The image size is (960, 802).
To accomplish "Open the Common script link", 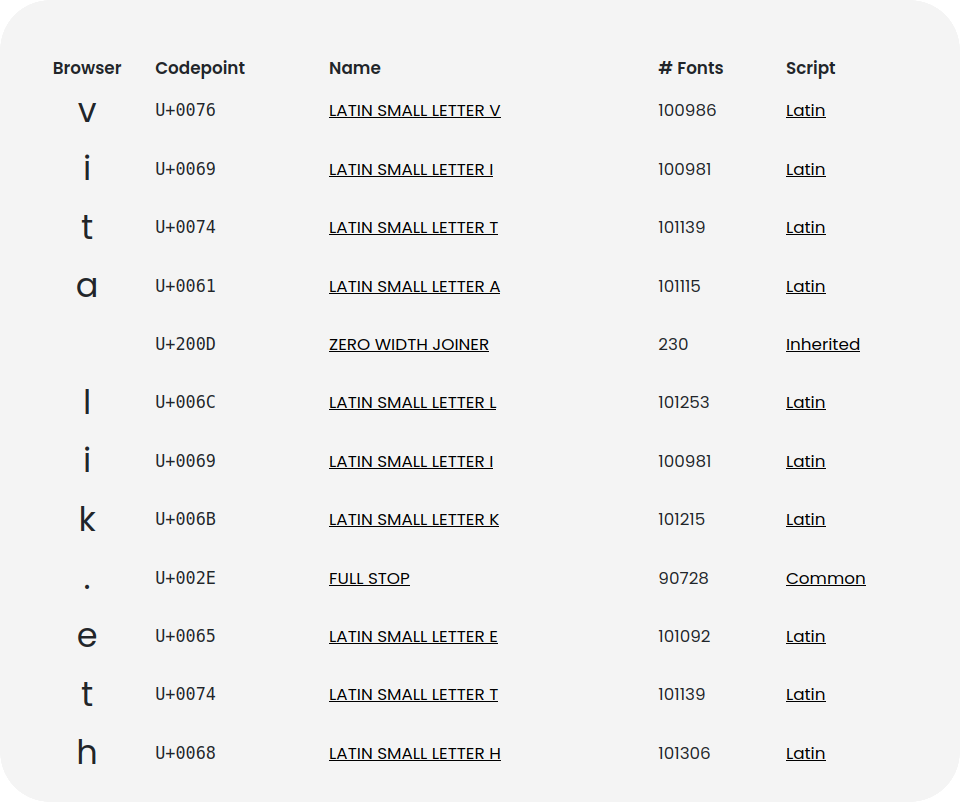I will coord(825,579).
